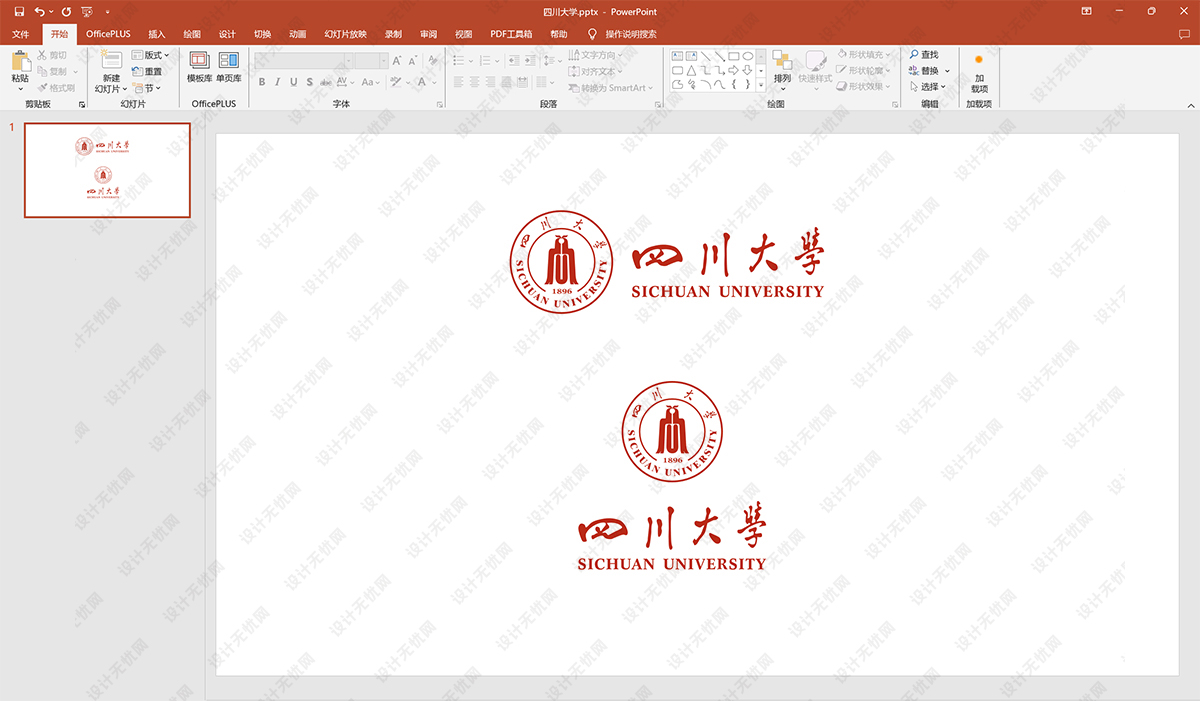Open Shape Fill (形状填充) dropdown

[x=863, y=55]
